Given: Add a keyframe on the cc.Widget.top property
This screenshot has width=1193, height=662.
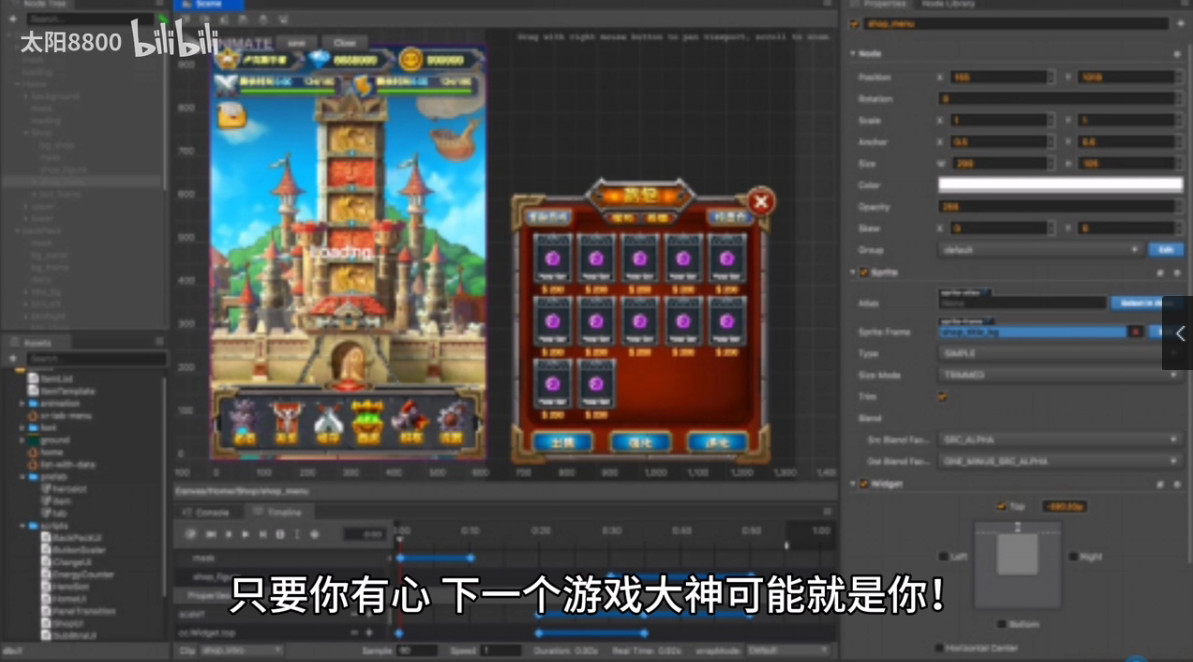Looking at the screenshot, I should point(369,633).
